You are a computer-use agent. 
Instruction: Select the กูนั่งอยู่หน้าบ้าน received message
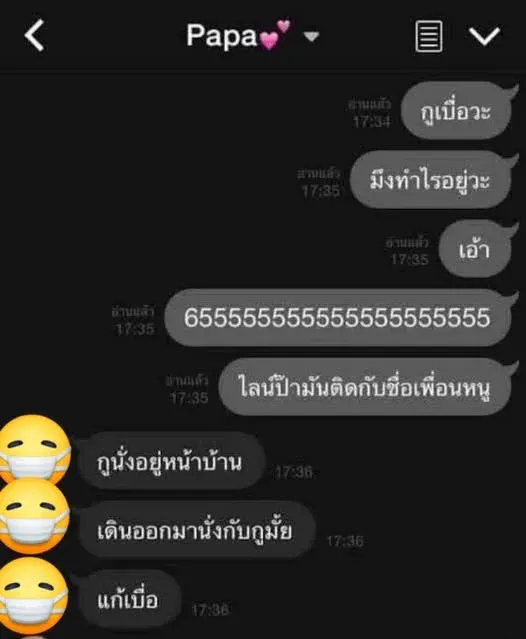(x=170, y=461)
